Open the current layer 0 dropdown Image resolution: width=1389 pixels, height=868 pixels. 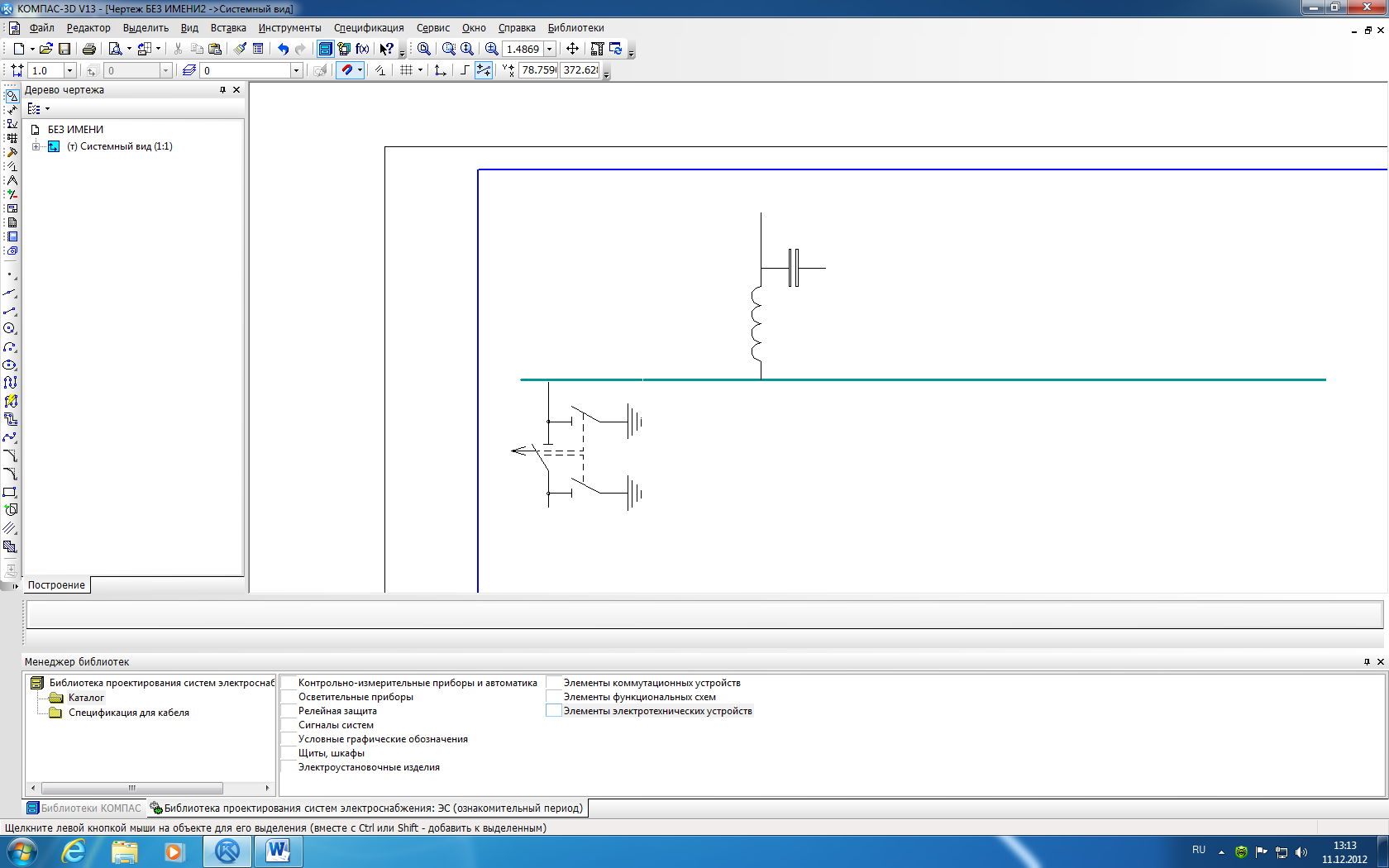pos(296,71)
